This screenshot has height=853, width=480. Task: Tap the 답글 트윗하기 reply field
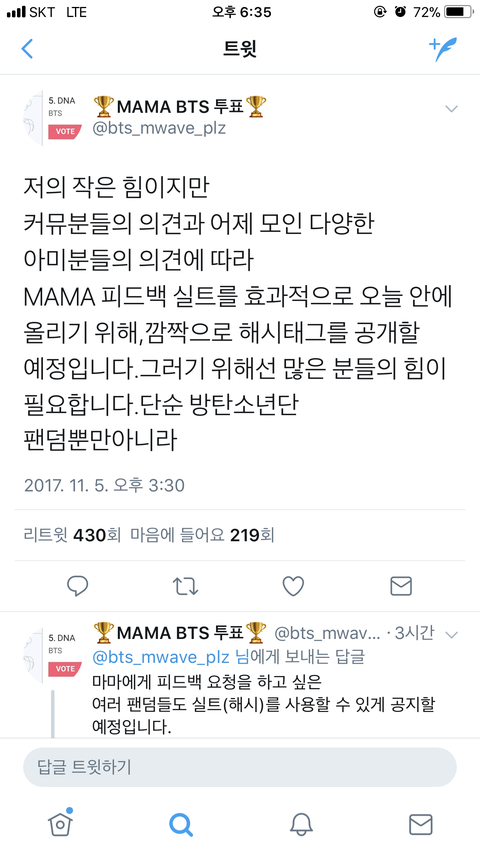tap(239, 767)
